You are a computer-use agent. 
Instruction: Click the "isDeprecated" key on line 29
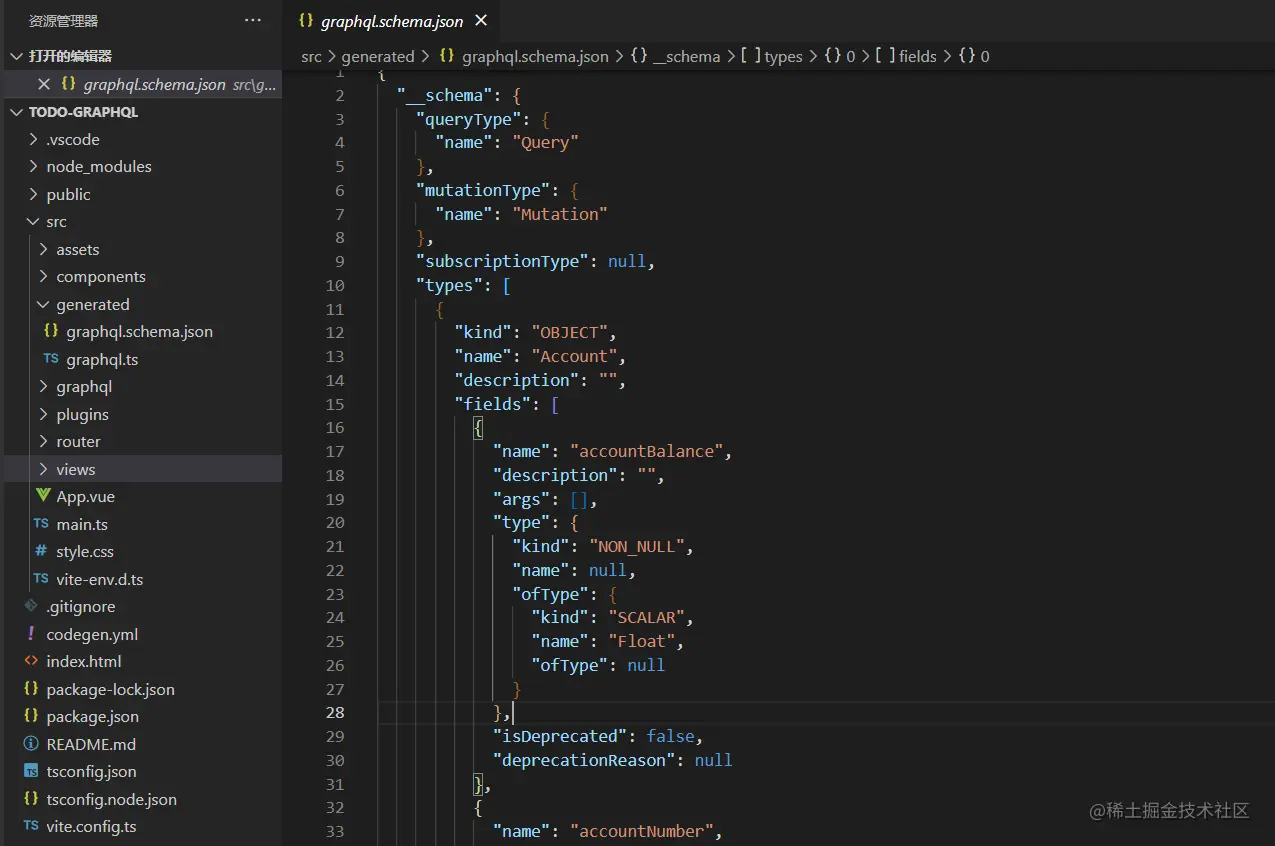coord(559,737)
